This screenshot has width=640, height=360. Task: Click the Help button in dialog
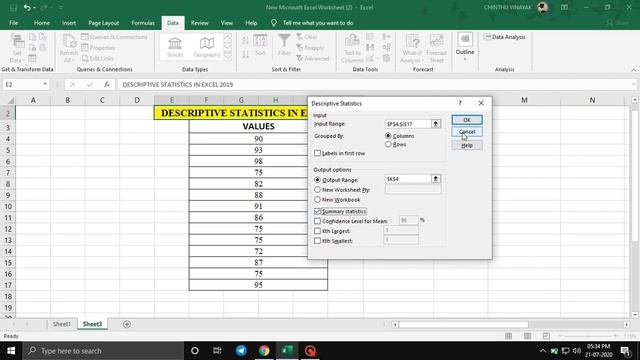tap(467, 145)
